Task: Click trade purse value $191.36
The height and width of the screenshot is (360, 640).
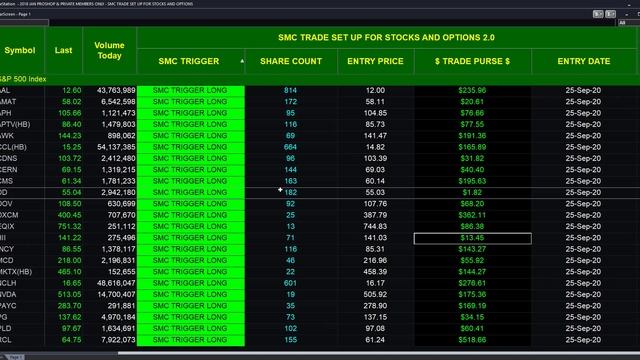Action: pyautogui.click(x=472, y=136)
